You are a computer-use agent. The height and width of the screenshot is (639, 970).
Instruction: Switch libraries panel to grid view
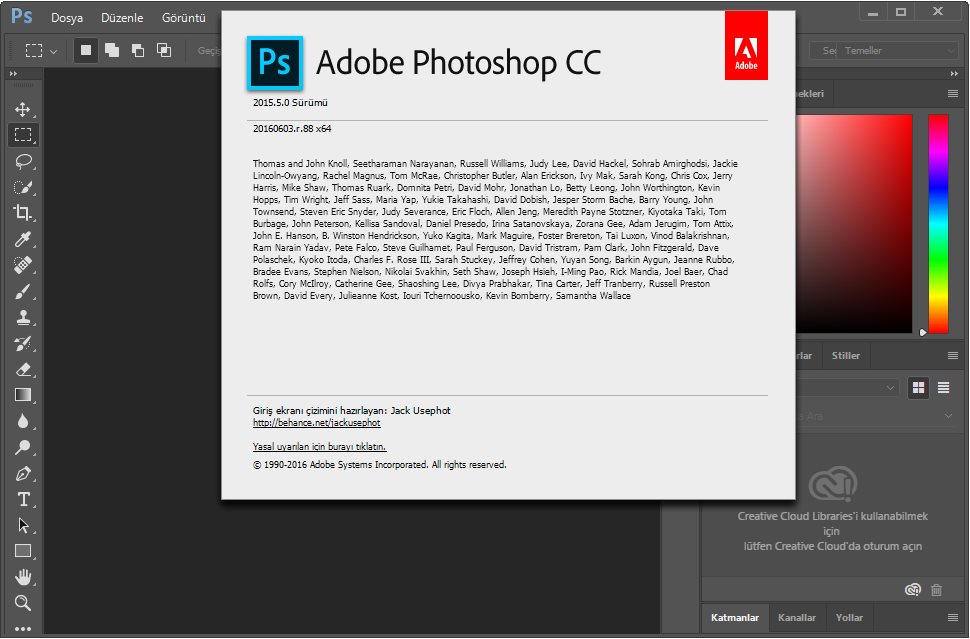tap(919, 388)
